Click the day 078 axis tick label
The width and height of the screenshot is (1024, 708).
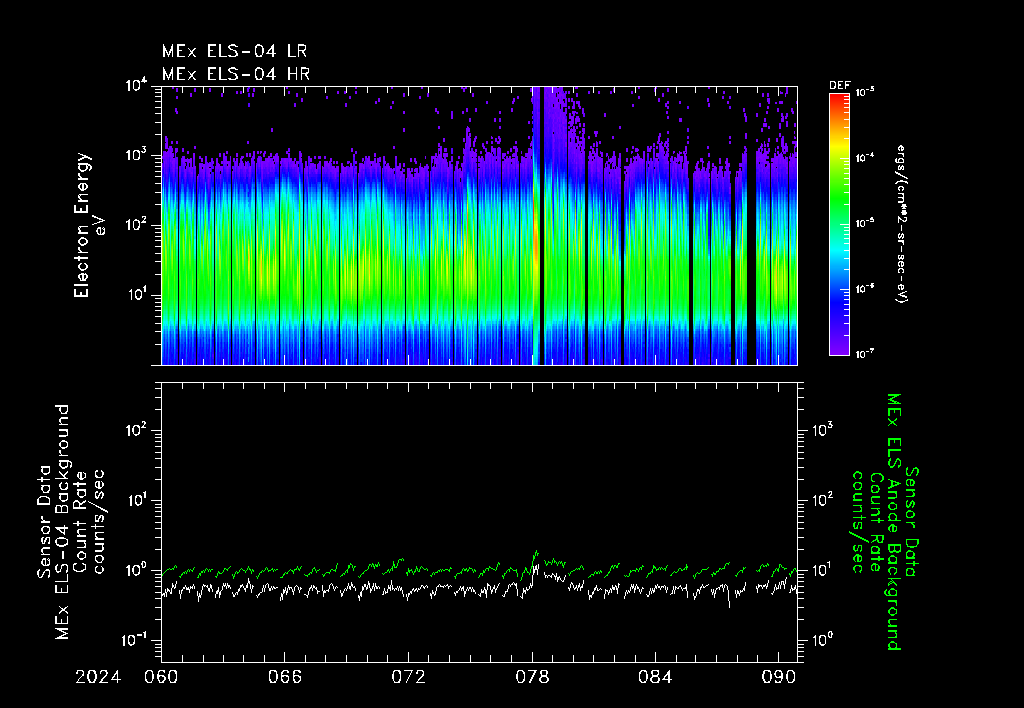(532, 677)
